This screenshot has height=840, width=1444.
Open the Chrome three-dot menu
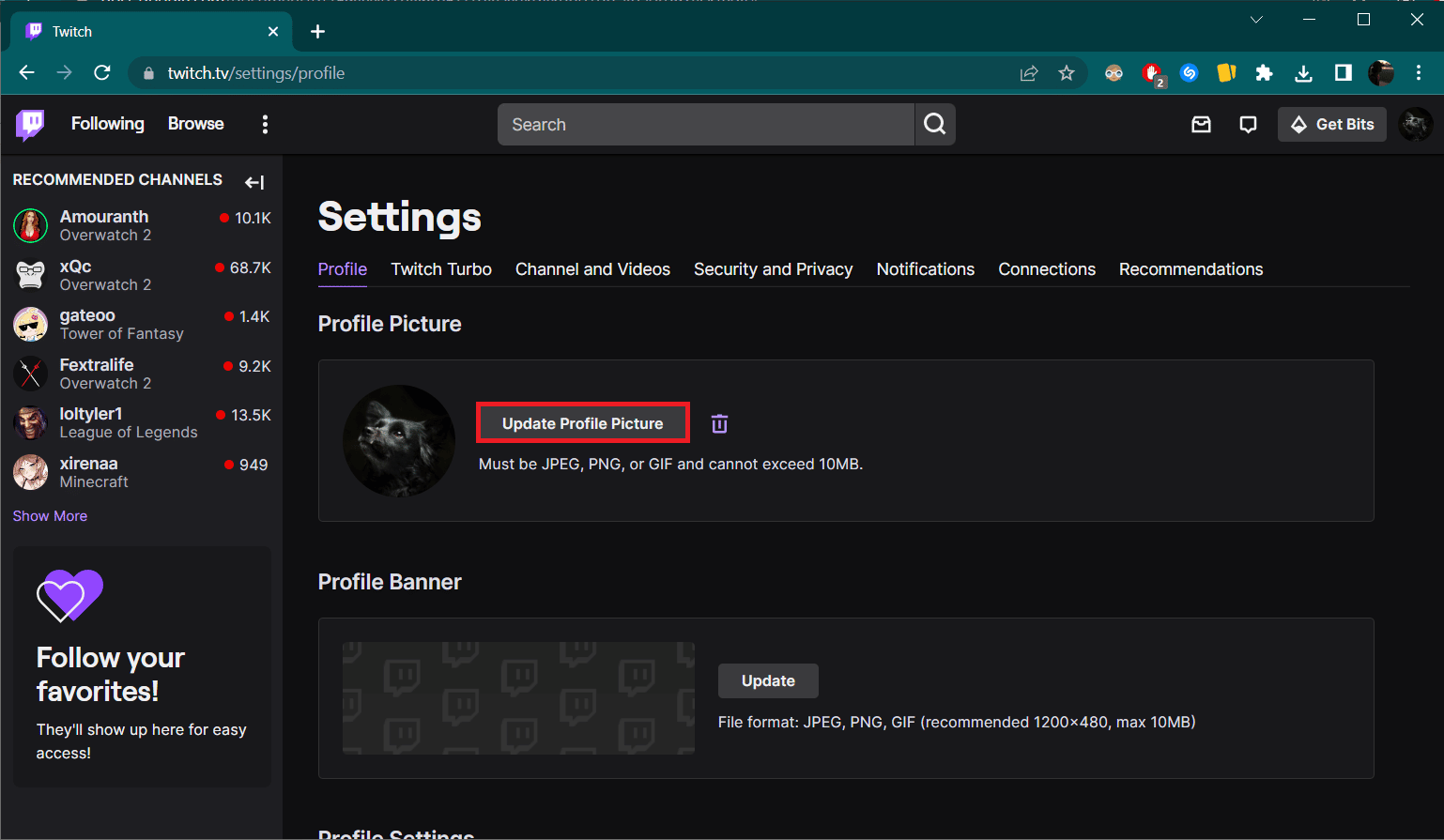coord(1419,73)
